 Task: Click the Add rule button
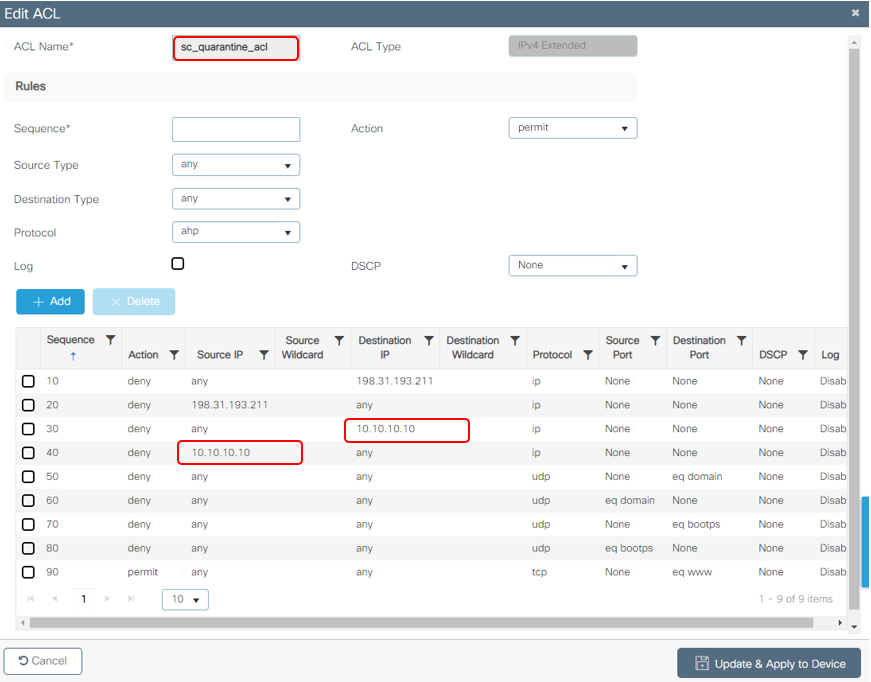coord(51,302)
